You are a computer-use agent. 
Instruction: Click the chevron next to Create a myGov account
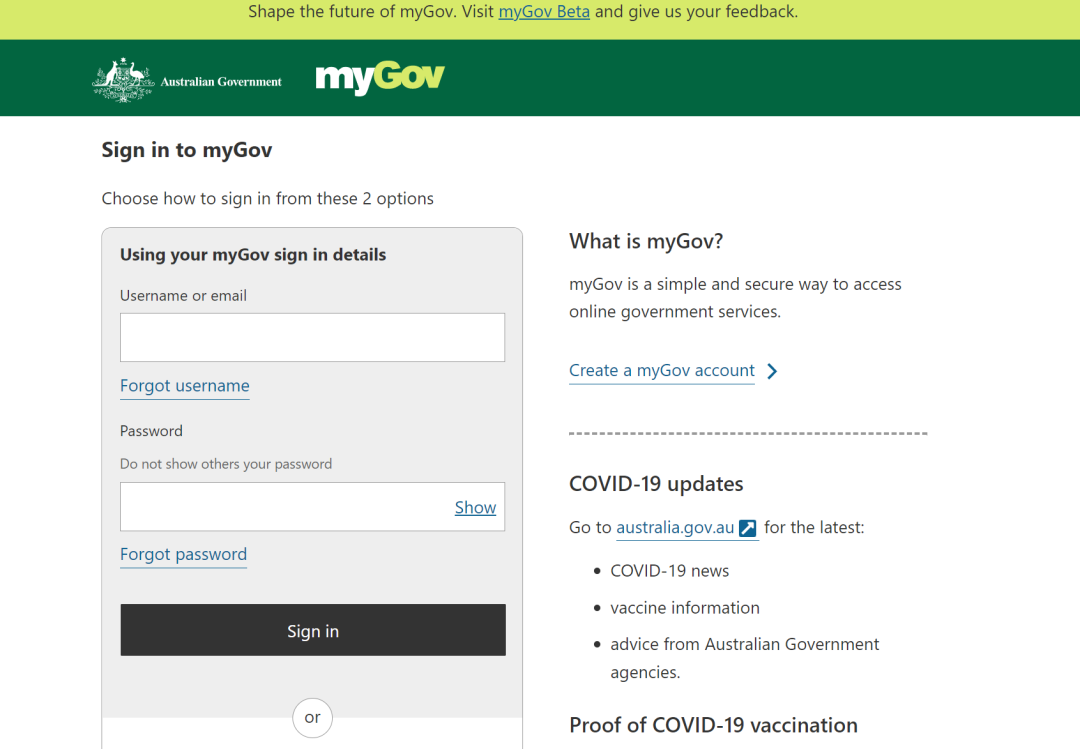click(772, 371)
